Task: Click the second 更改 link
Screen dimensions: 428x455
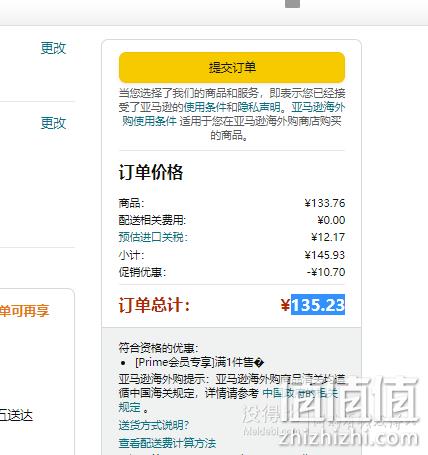Action: [x=53, y=123]
